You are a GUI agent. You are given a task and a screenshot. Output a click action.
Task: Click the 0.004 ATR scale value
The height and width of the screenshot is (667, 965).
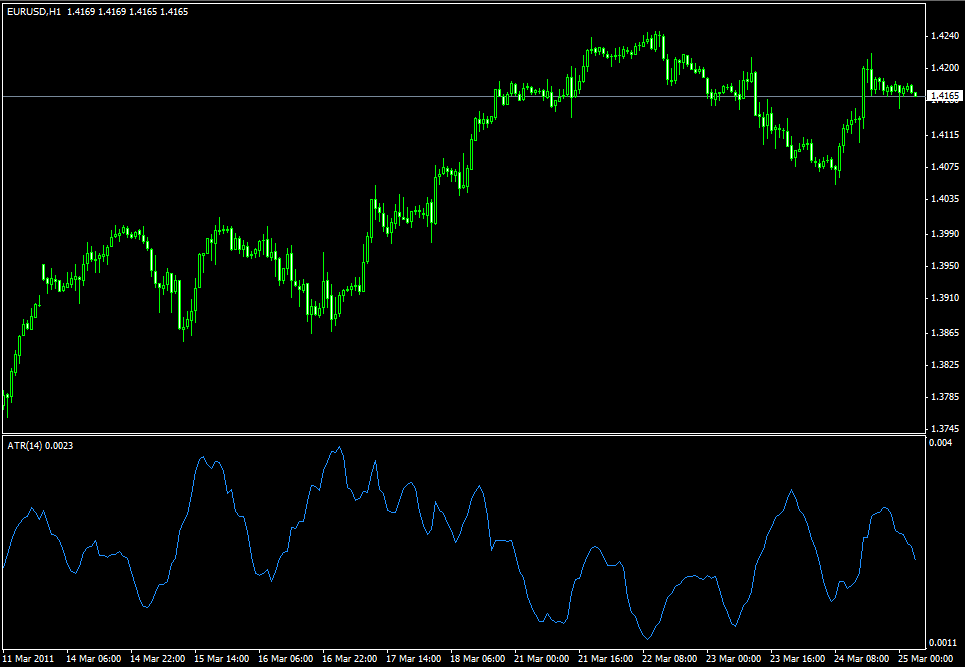click(940, 443)
